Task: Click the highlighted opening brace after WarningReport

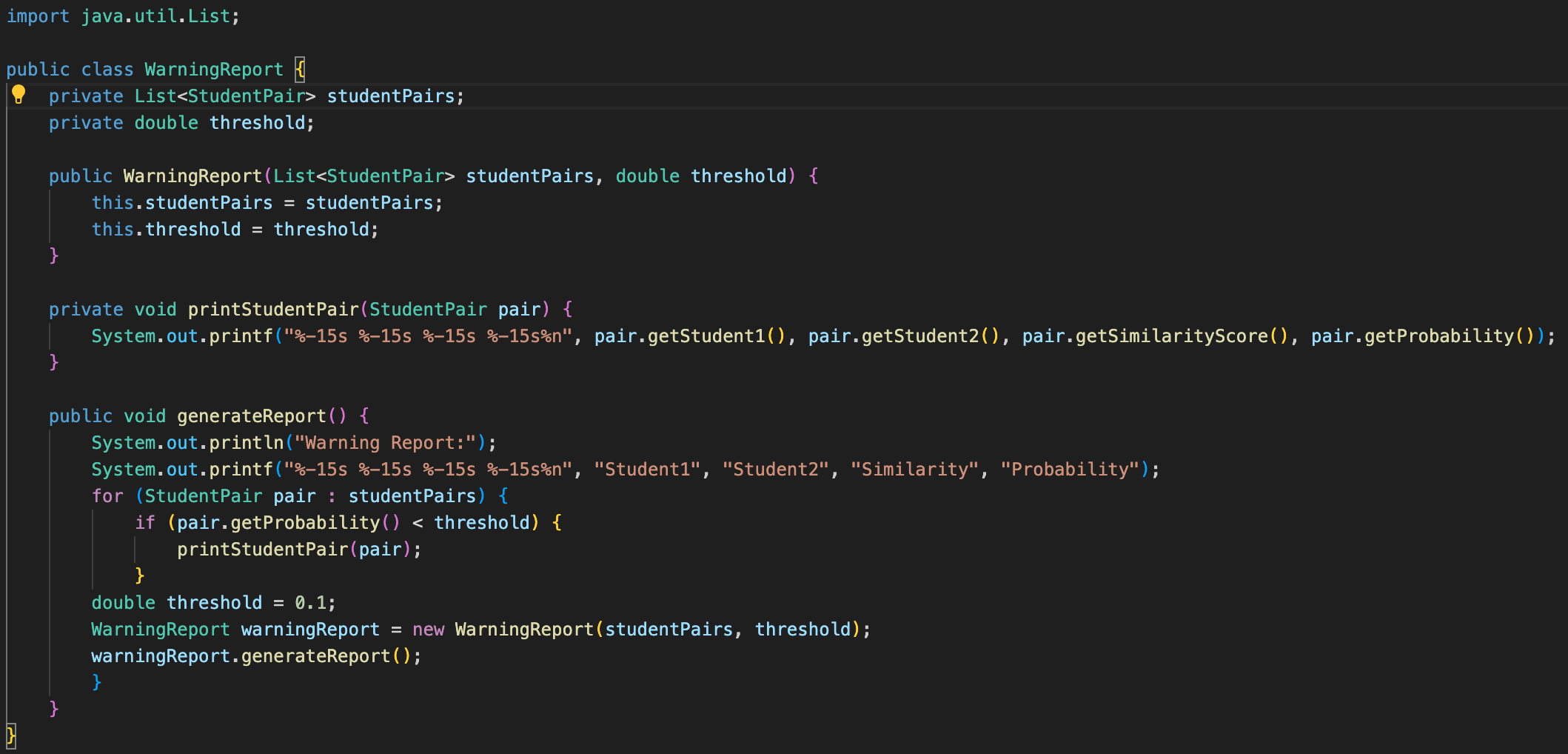Action: (299, 69)
